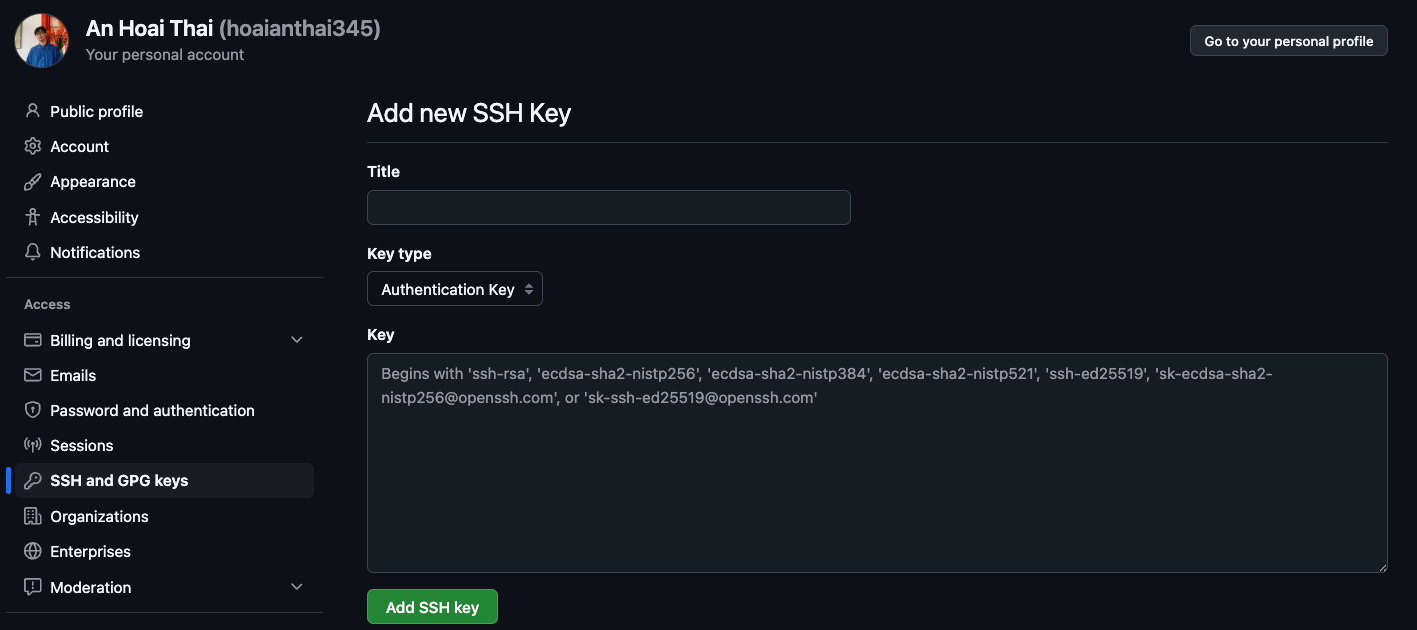Click the Sessions broadcast icon

[33, 445]
